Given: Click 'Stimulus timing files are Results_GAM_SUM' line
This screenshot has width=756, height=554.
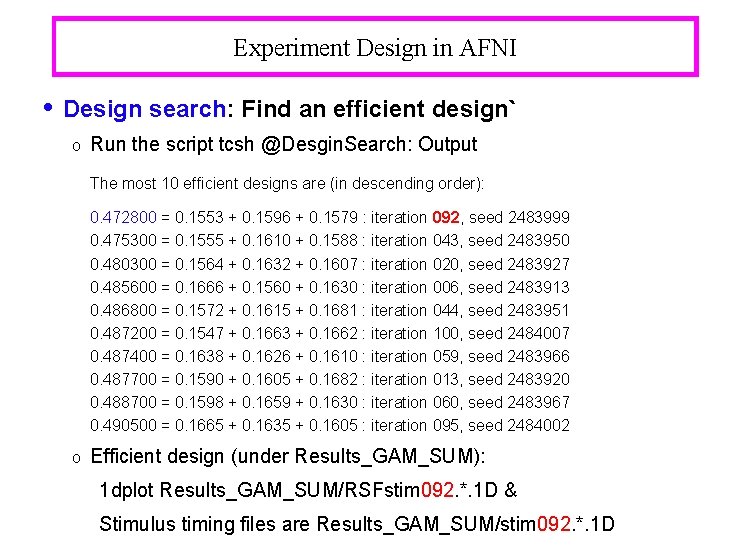Looking at the screenshot, I should point(357,524).
